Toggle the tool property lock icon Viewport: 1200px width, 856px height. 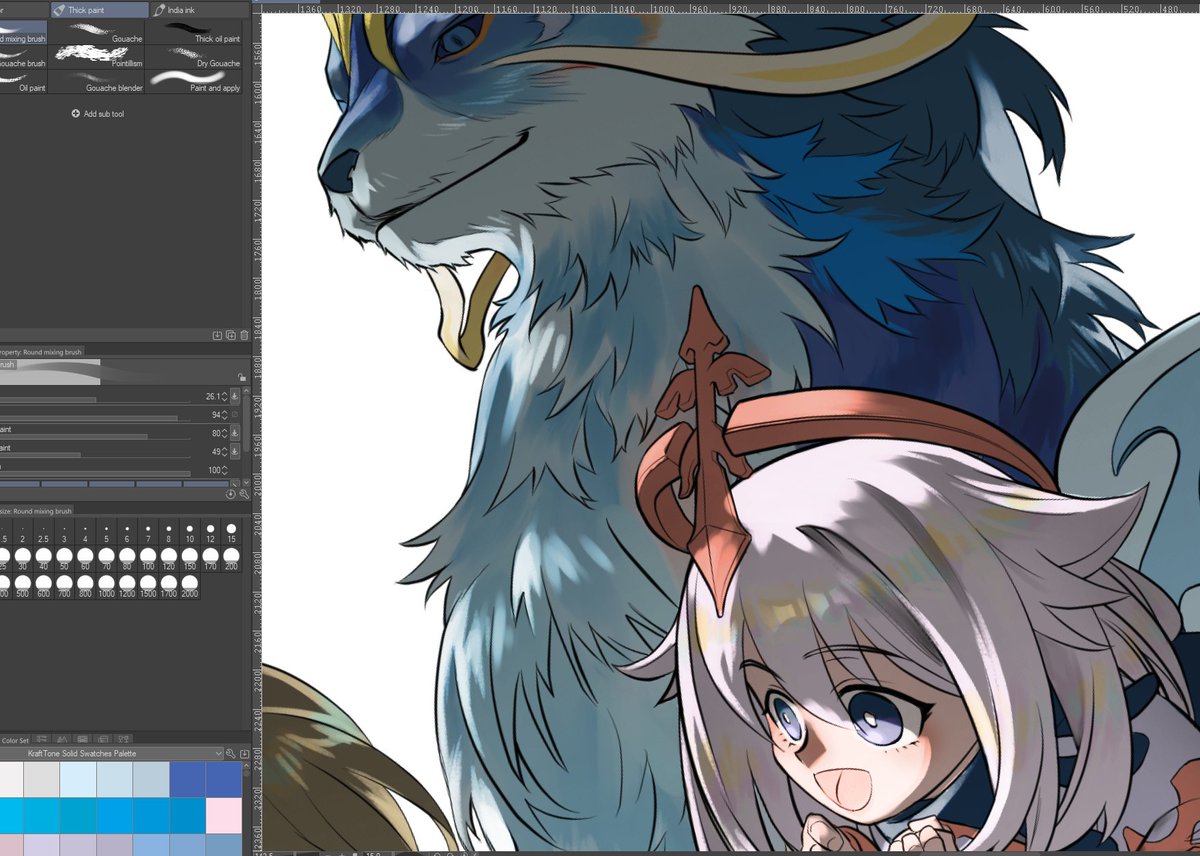coord(241,377)
